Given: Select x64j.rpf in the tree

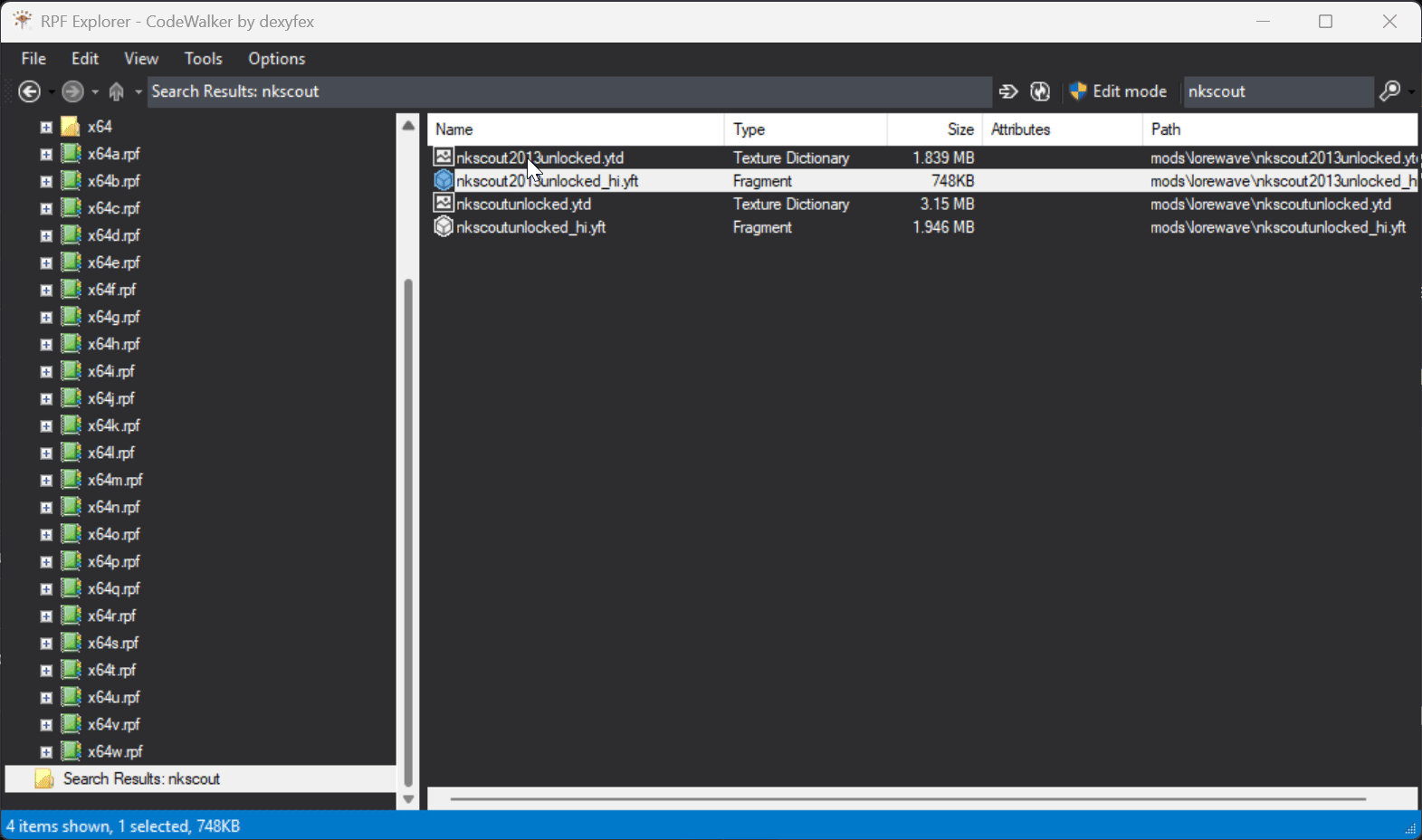Looking at the screenshot, I should [x=111, y=398].
